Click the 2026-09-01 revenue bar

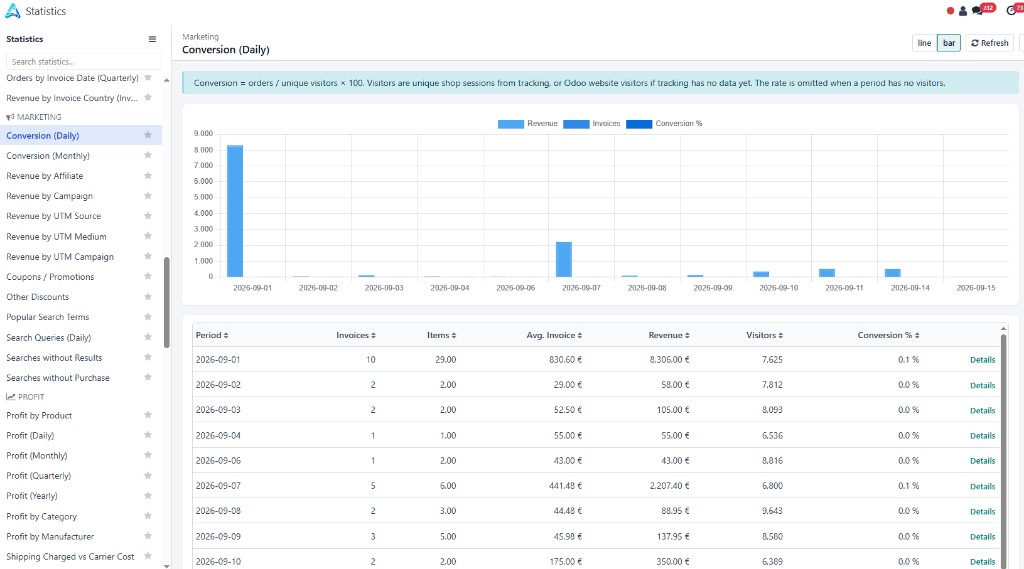pos(235,211)
